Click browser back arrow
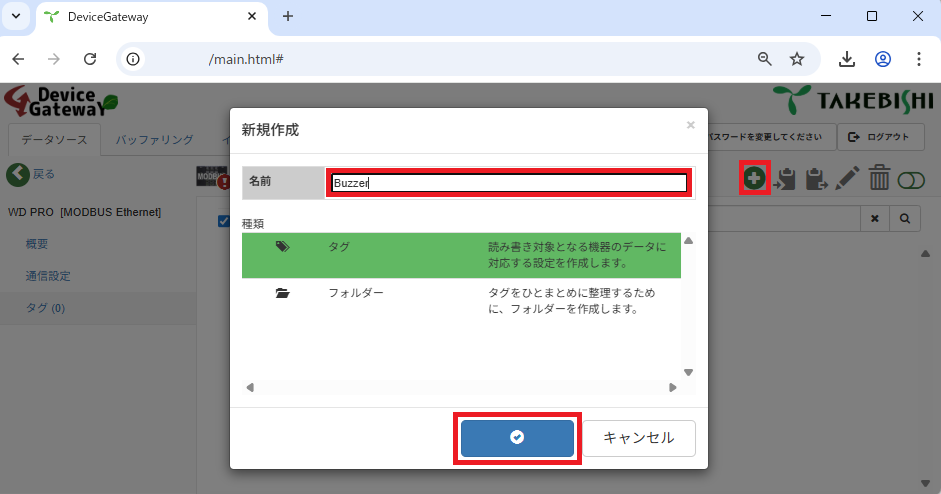The image size is (941, 494). pyautogui.click(x=19, y=59)
